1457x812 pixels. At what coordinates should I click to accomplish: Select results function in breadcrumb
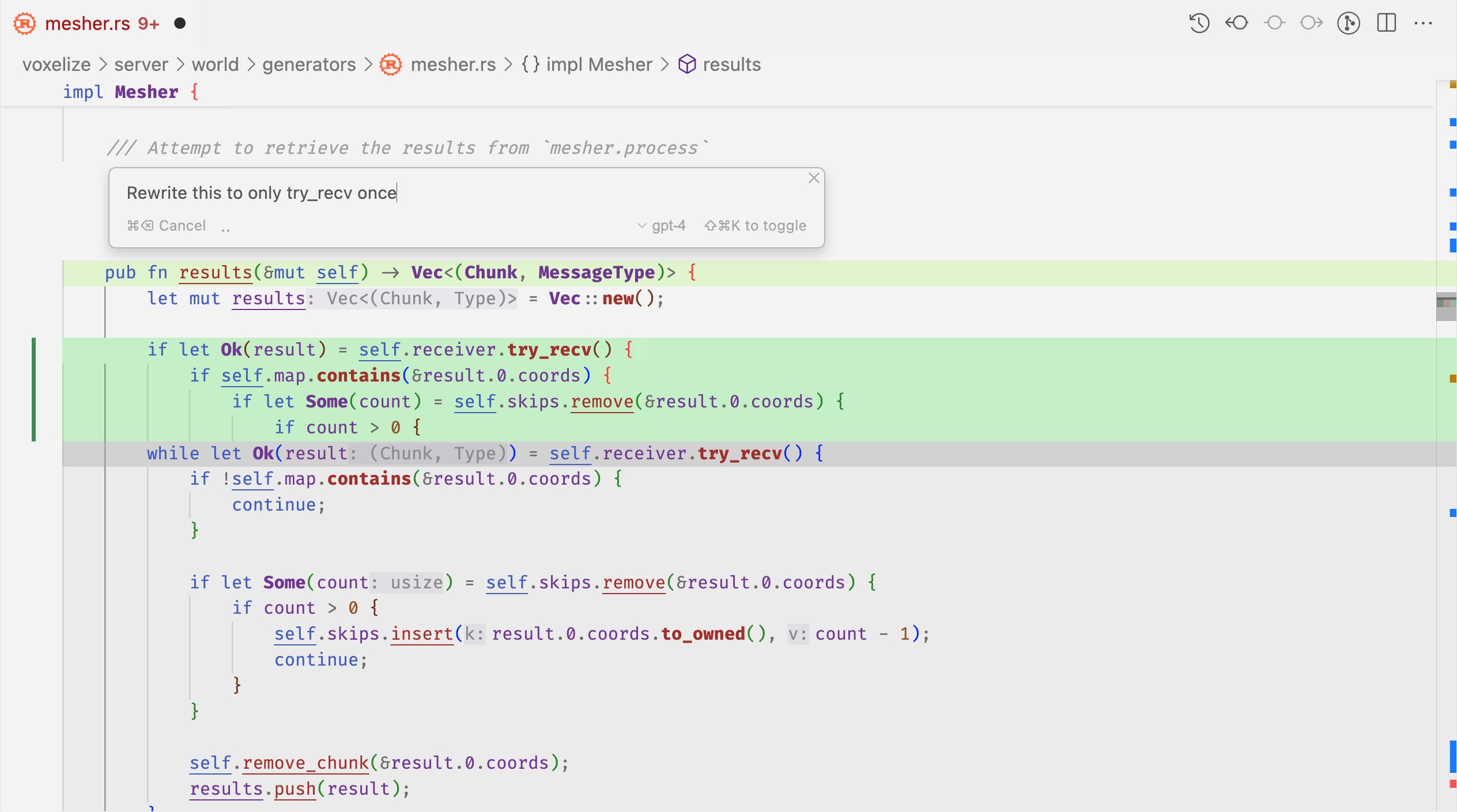(731, 64)
